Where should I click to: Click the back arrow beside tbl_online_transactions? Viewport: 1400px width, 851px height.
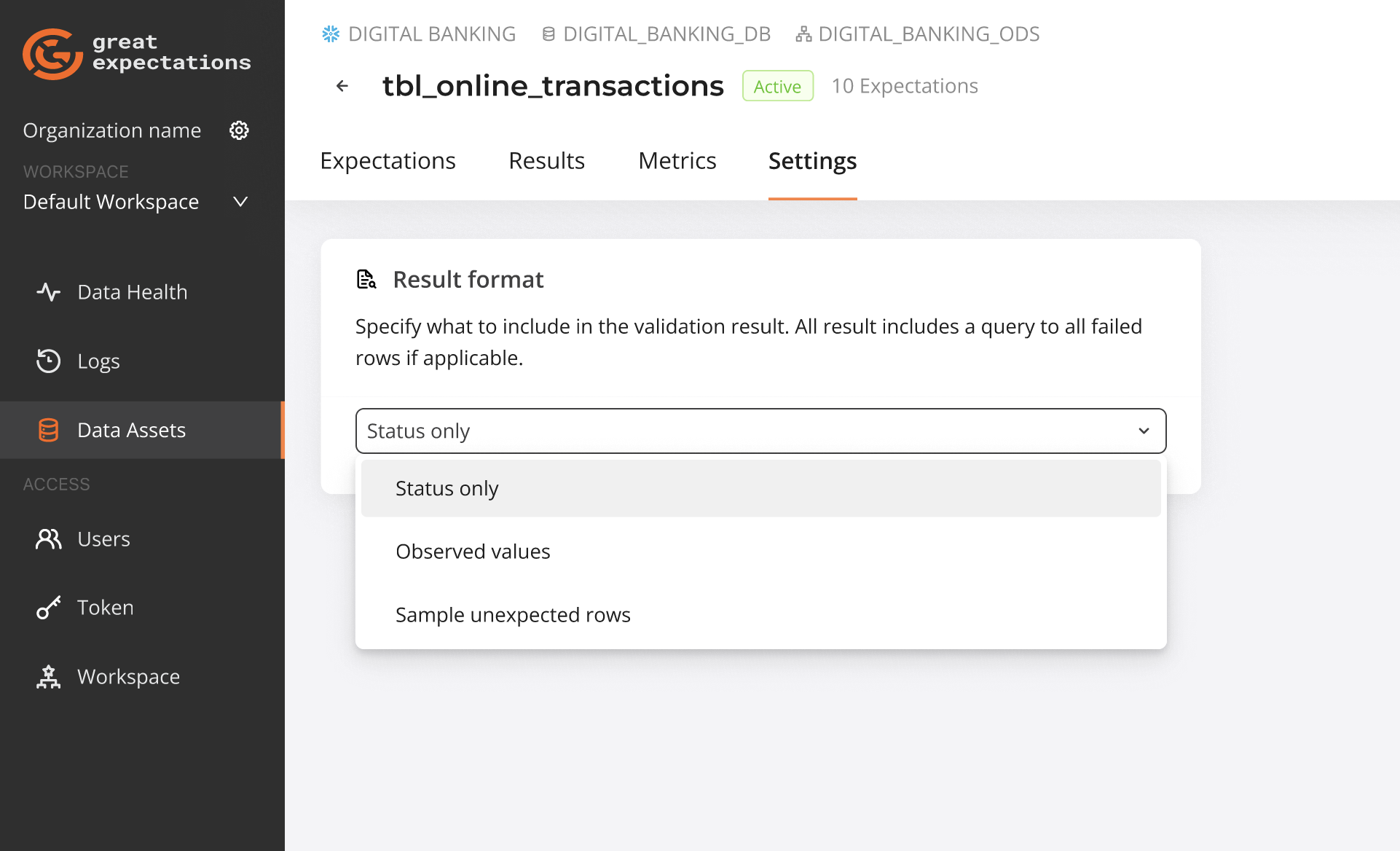(x=342, y=85)
